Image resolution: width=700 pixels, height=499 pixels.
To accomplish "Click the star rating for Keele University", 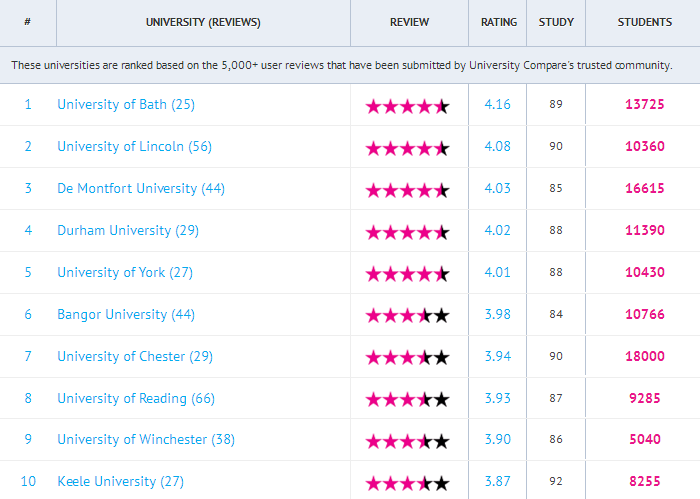I will pyautogui.click(x=408, y=483).
